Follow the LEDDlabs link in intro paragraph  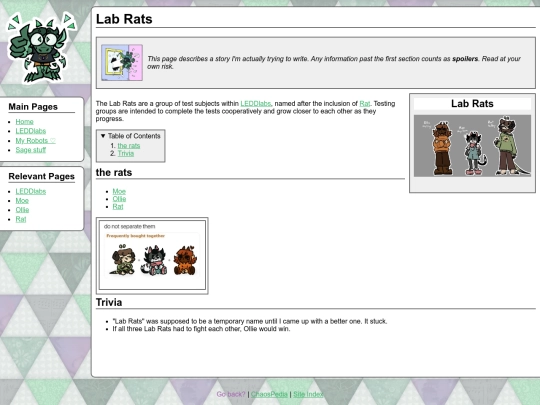(x=256, y=103)
